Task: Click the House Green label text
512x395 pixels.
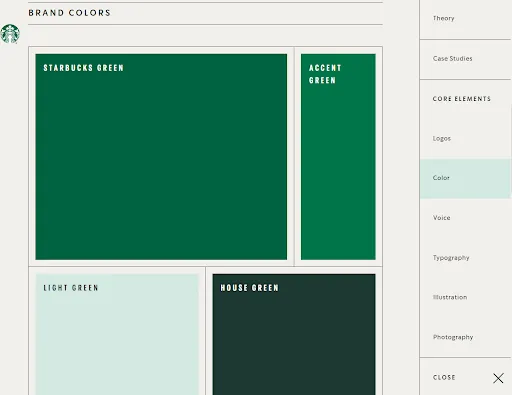Action: [249, 288]
